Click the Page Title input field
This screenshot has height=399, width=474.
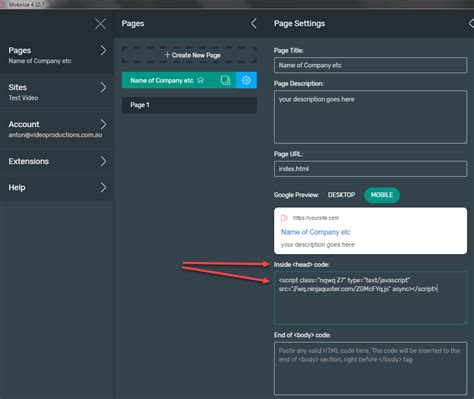370,65
